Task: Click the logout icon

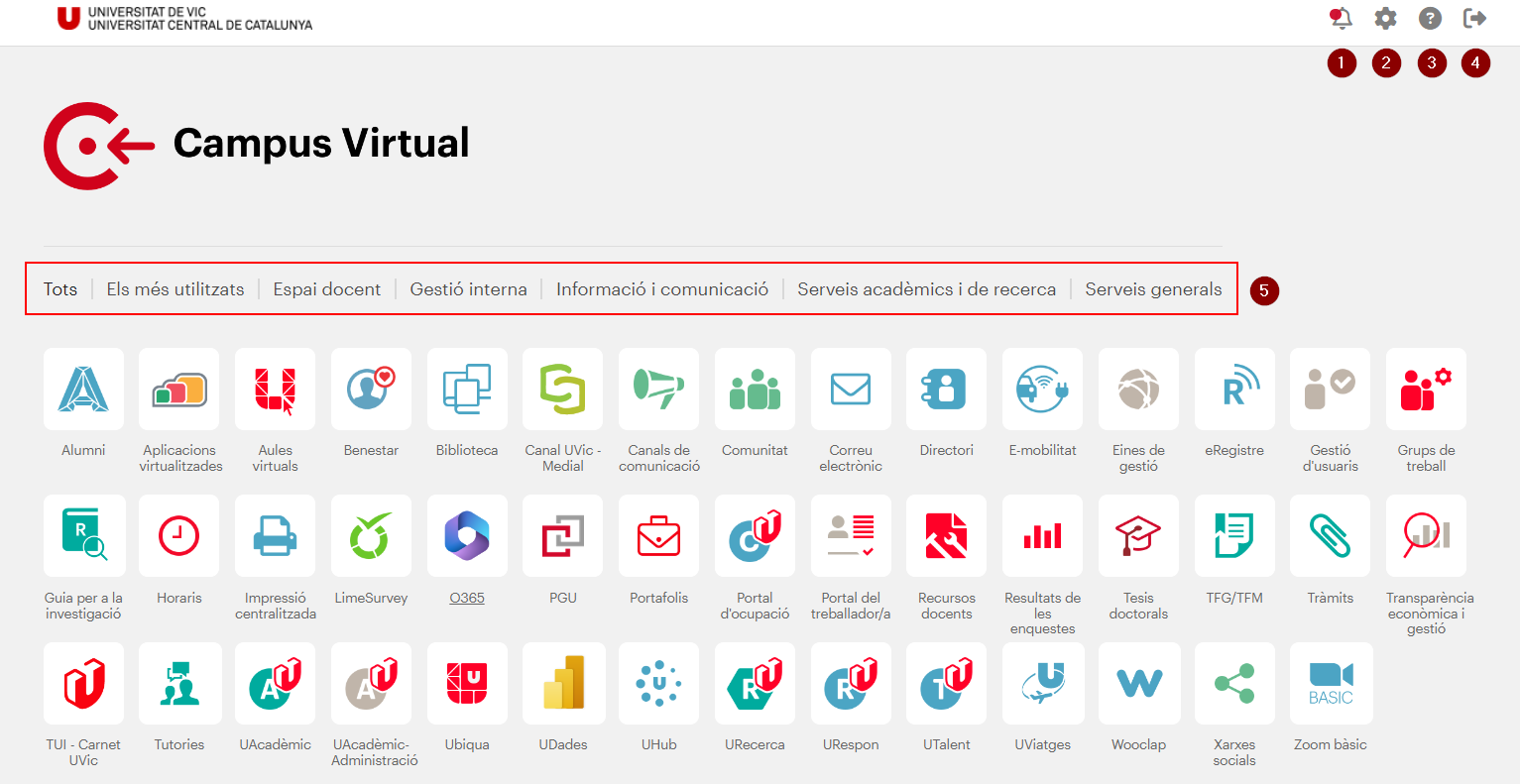Action: pos(1474,18)
